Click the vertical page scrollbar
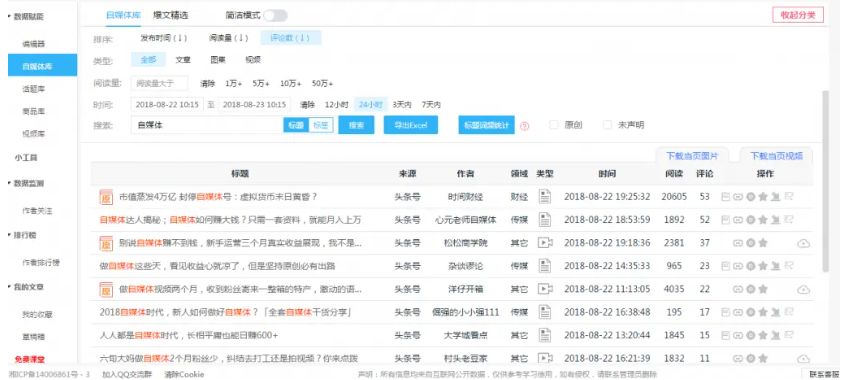This screenshot has height=380, width=842. pos(826,180)
